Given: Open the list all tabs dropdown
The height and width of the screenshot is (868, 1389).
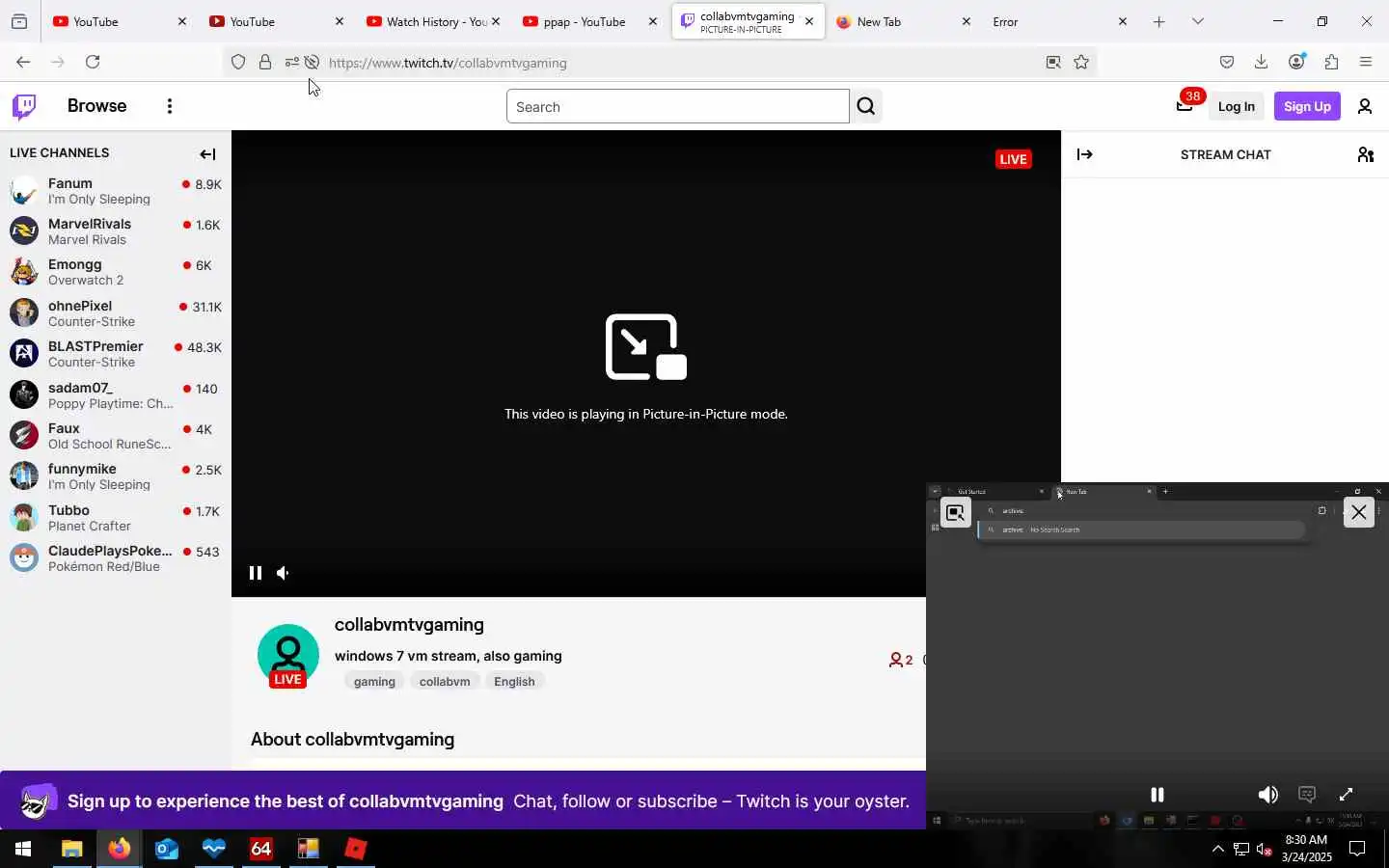Looking at the screenshot, I should tap(1198, 21).
